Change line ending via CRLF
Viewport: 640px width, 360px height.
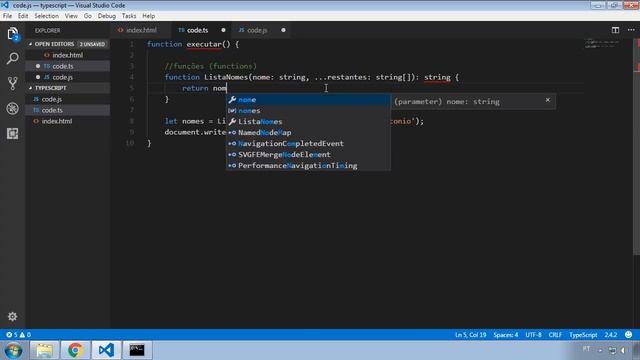(555, 335)
